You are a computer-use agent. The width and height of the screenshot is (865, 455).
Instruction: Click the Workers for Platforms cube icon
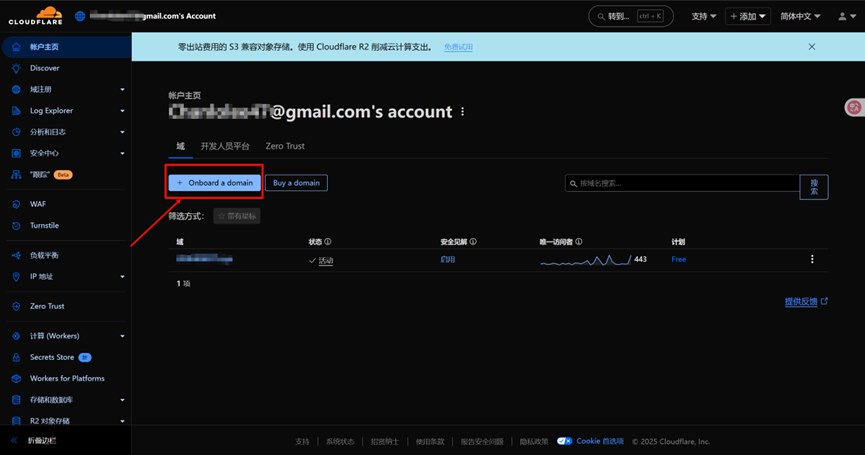(x=16, y=378)
